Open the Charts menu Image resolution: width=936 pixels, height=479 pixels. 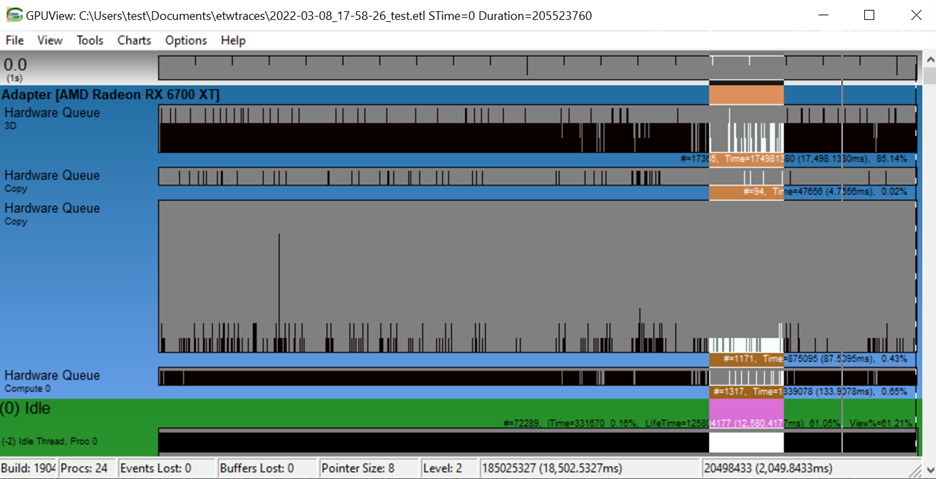pos(134,40)
